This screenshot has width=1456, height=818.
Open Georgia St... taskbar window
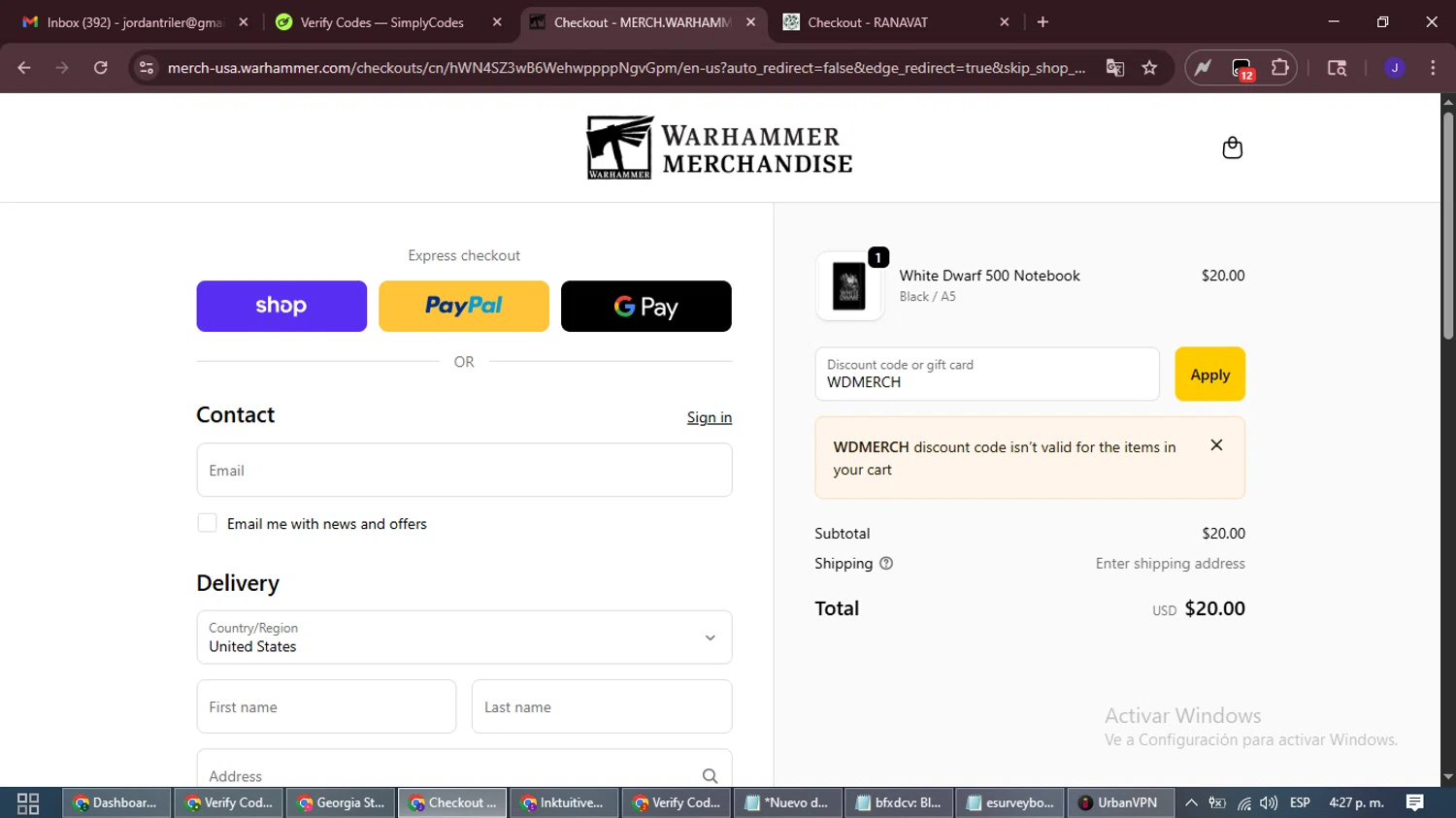pos(341,803)
